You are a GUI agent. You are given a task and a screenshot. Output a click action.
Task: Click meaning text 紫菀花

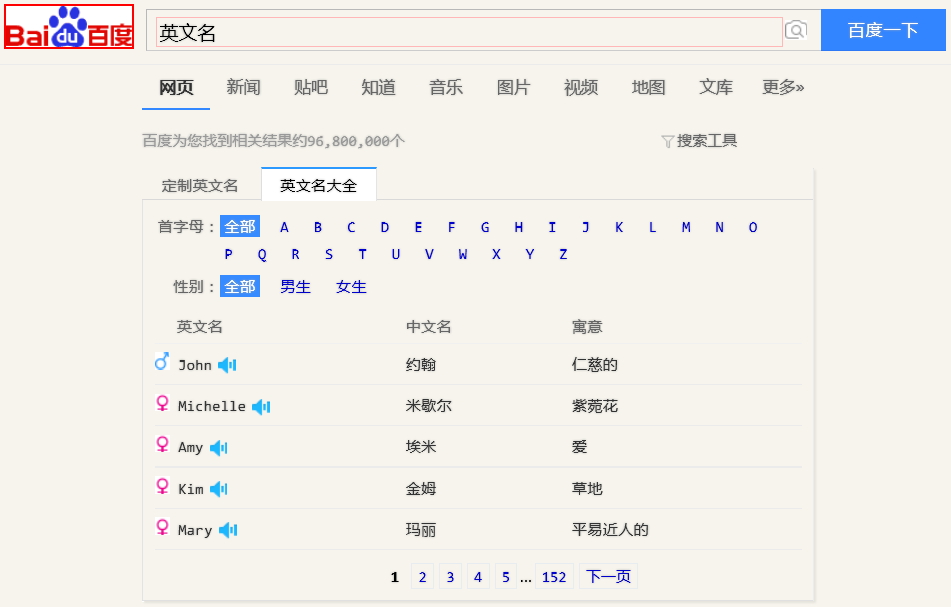[x=594, y=406]
